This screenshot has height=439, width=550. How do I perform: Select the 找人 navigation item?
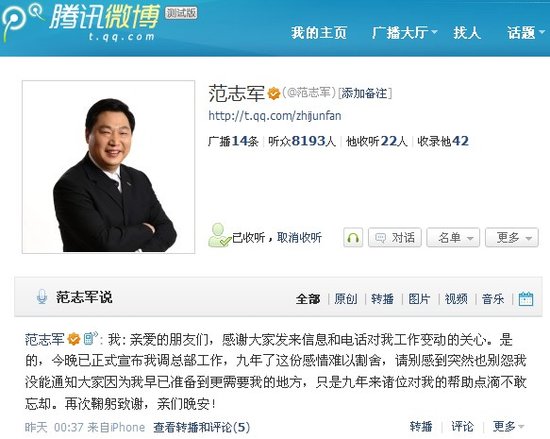click(x=467, y=33)
